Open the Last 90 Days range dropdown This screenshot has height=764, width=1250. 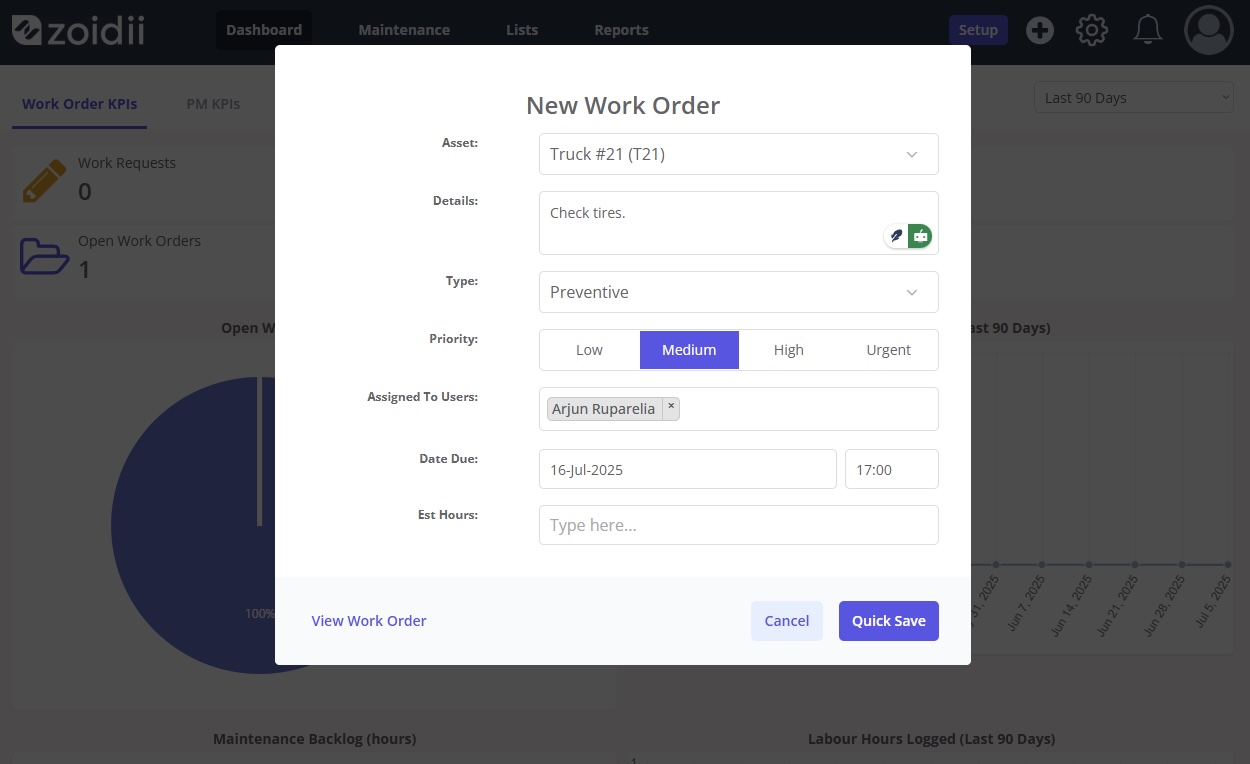click(1134, 98)
